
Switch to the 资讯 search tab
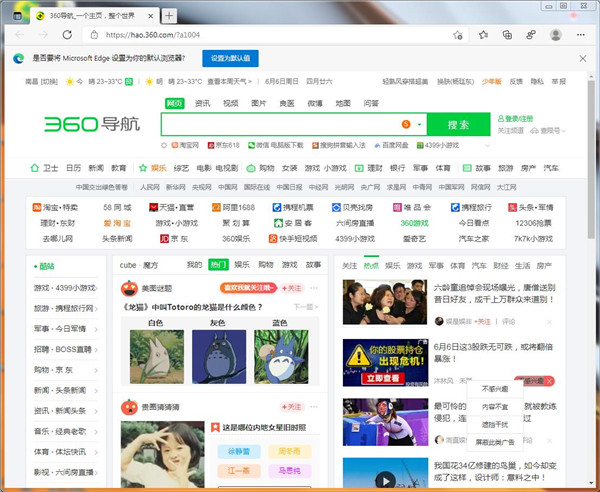202,103
